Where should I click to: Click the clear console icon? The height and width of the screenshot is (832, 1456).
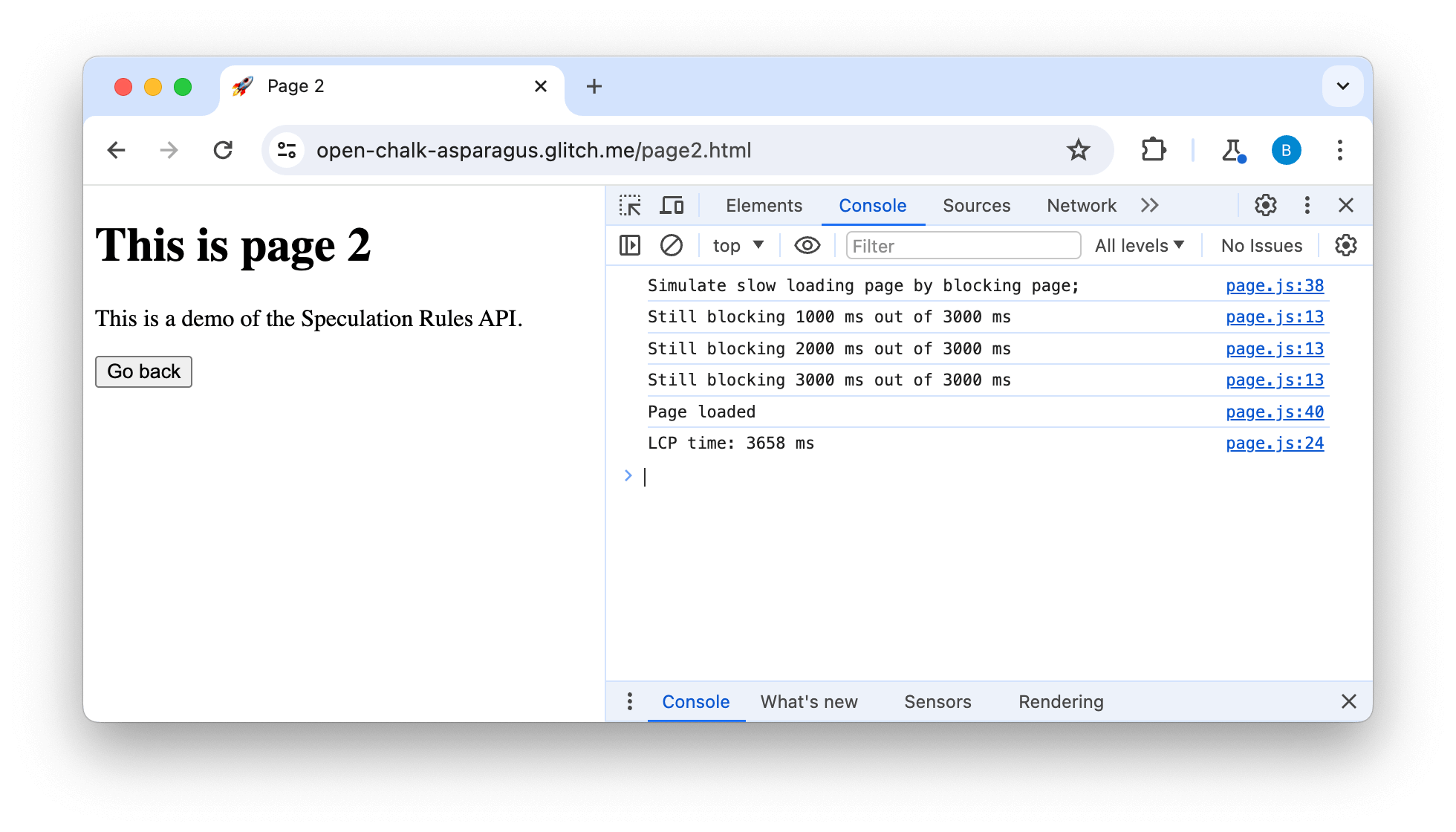tap(670, 246)
